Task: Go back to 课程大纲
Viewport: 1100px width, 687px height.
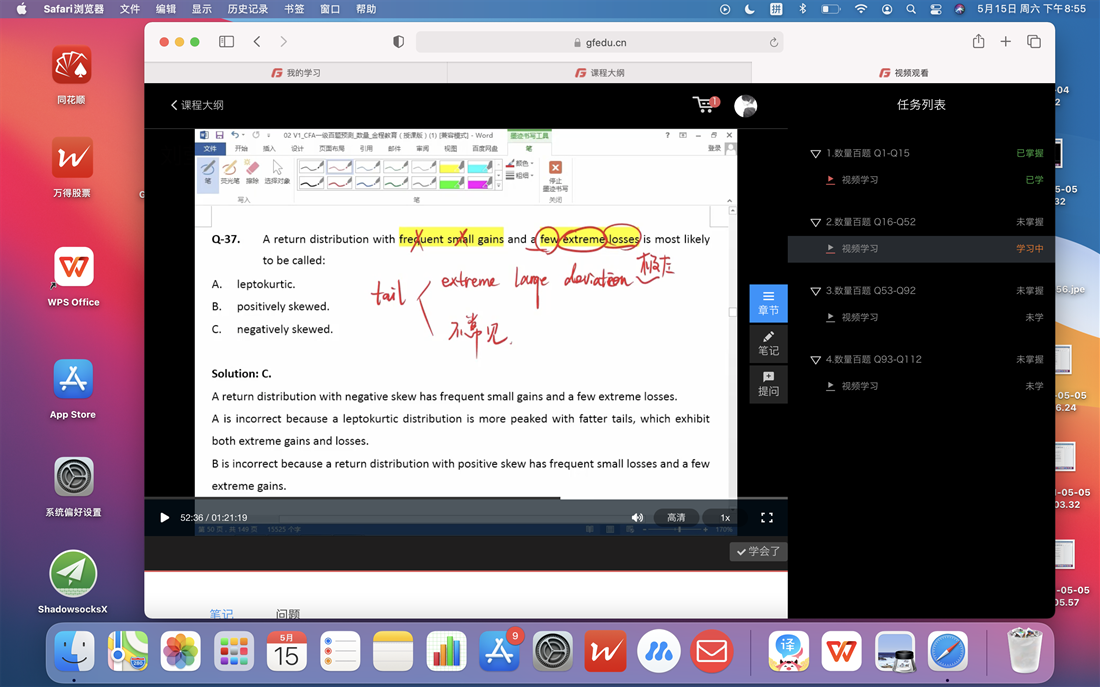Action: point(197,105)
